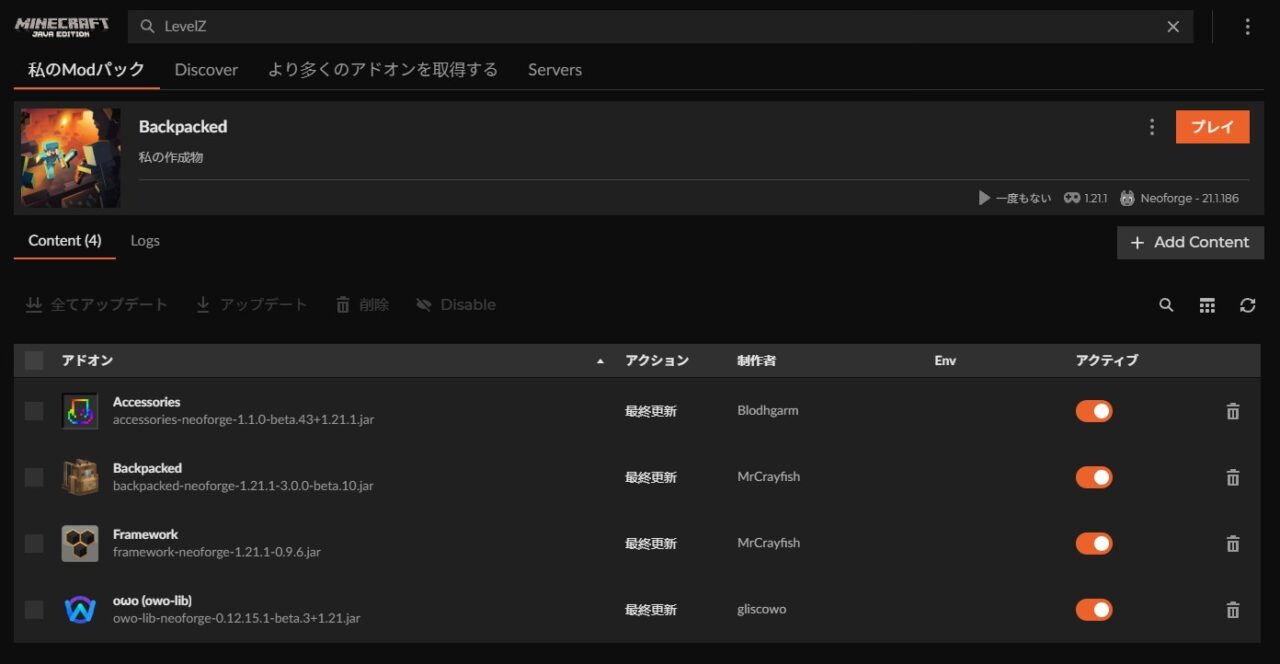This screenshot has height=664, width=1280.
Task: Delete the Framework addon via trash icon
Action: tap(1233, 543)
